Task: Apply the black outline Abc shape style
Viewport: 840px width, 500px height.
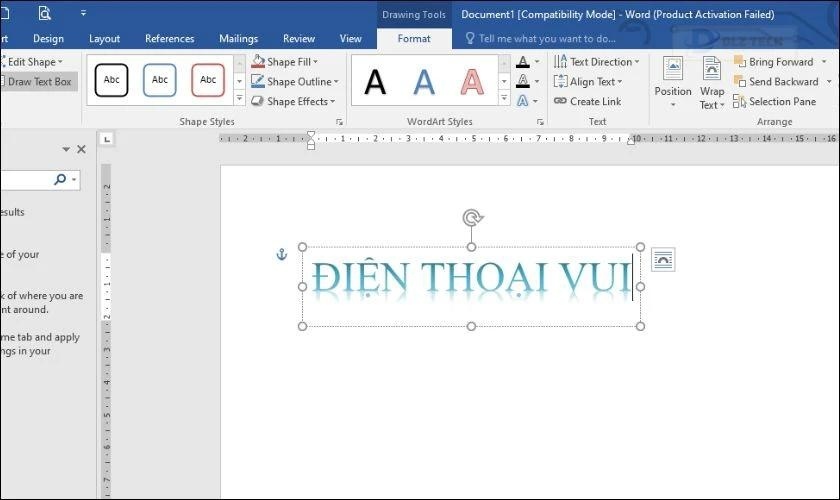Action: click(x=111, y=80)
